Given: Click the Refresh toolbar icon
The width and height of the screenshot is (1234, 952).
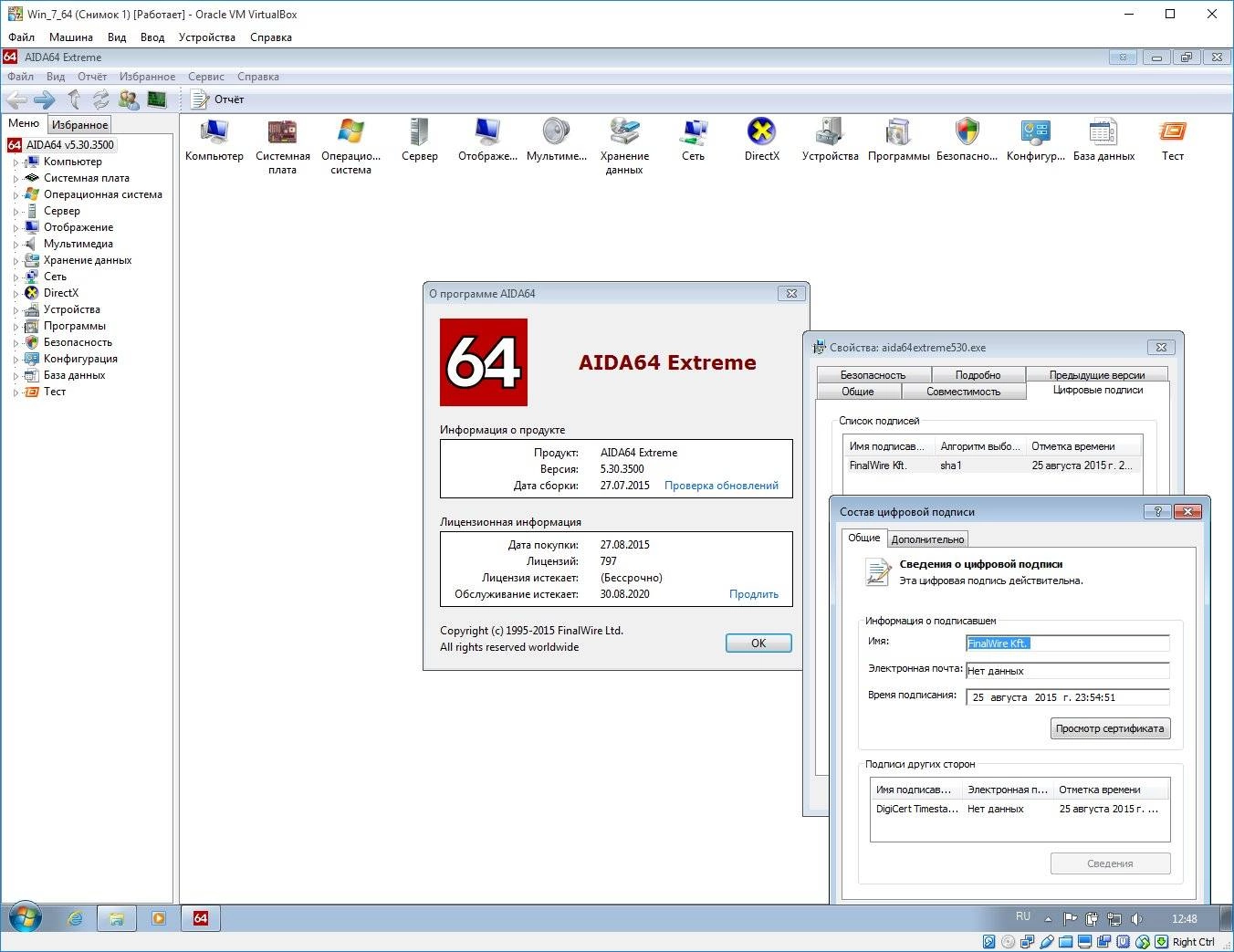Looking at the screenshot, I should coord(100,99).
